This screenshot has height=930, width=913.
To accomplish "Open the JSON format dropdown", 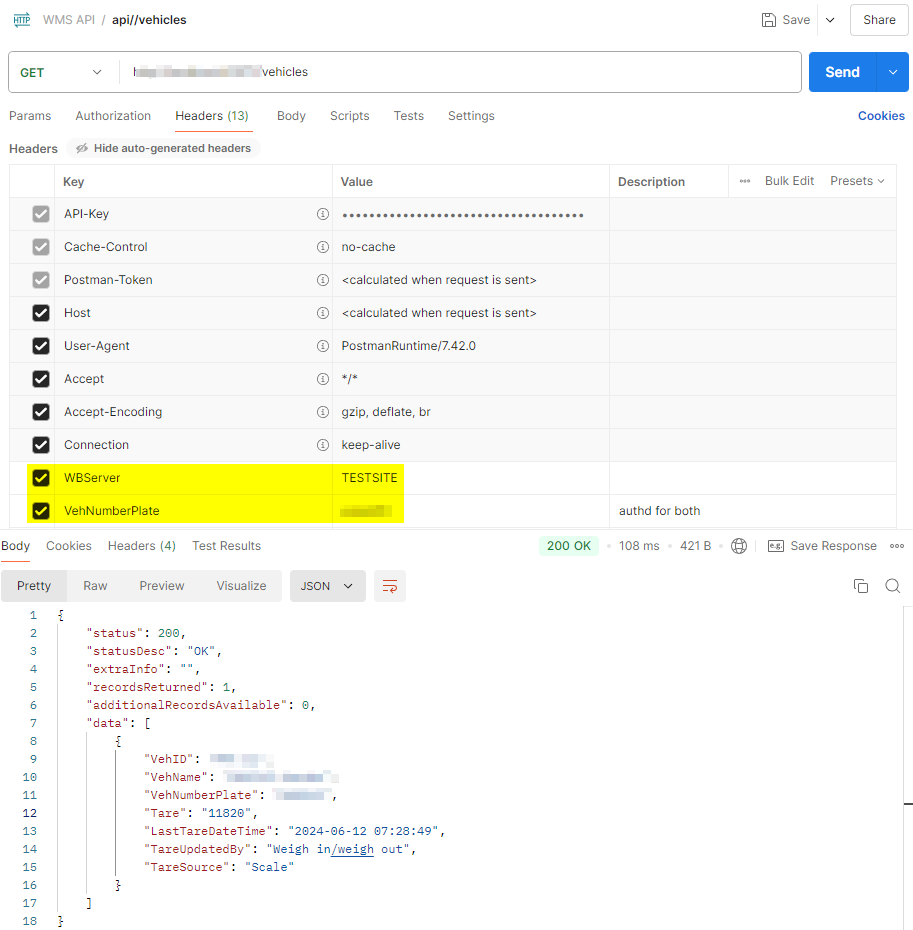I will coord(327,586).
